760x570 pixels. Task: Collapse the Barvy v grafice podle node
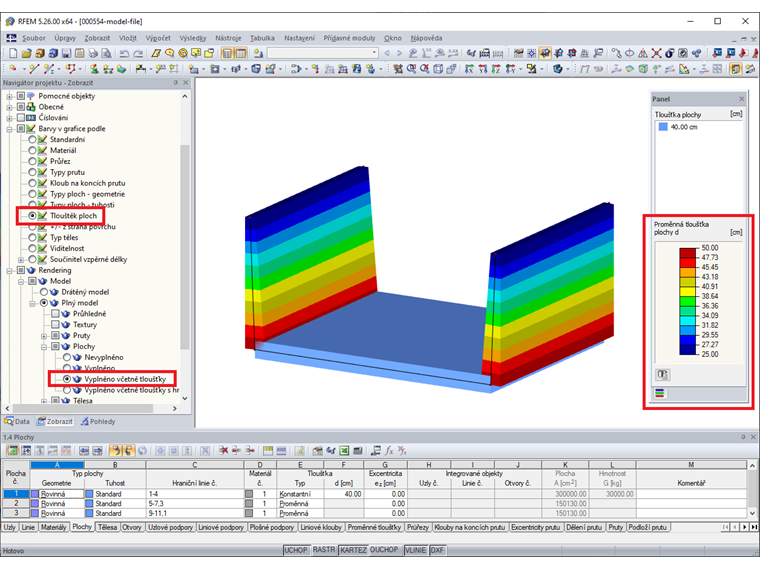(9, 129)
